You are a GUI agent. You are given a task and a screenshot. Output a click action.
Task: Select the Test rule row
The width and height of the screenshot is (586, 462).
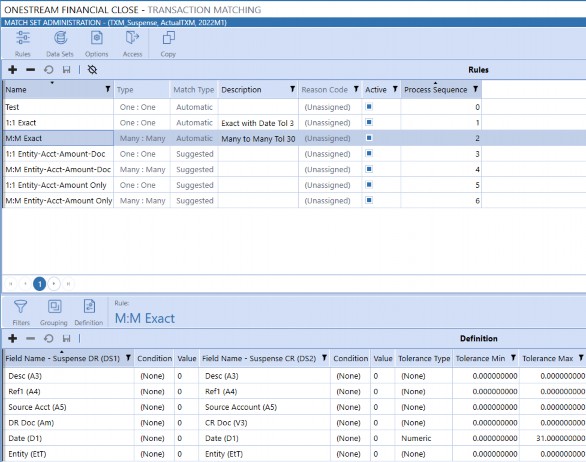click(x=242, y=107)
